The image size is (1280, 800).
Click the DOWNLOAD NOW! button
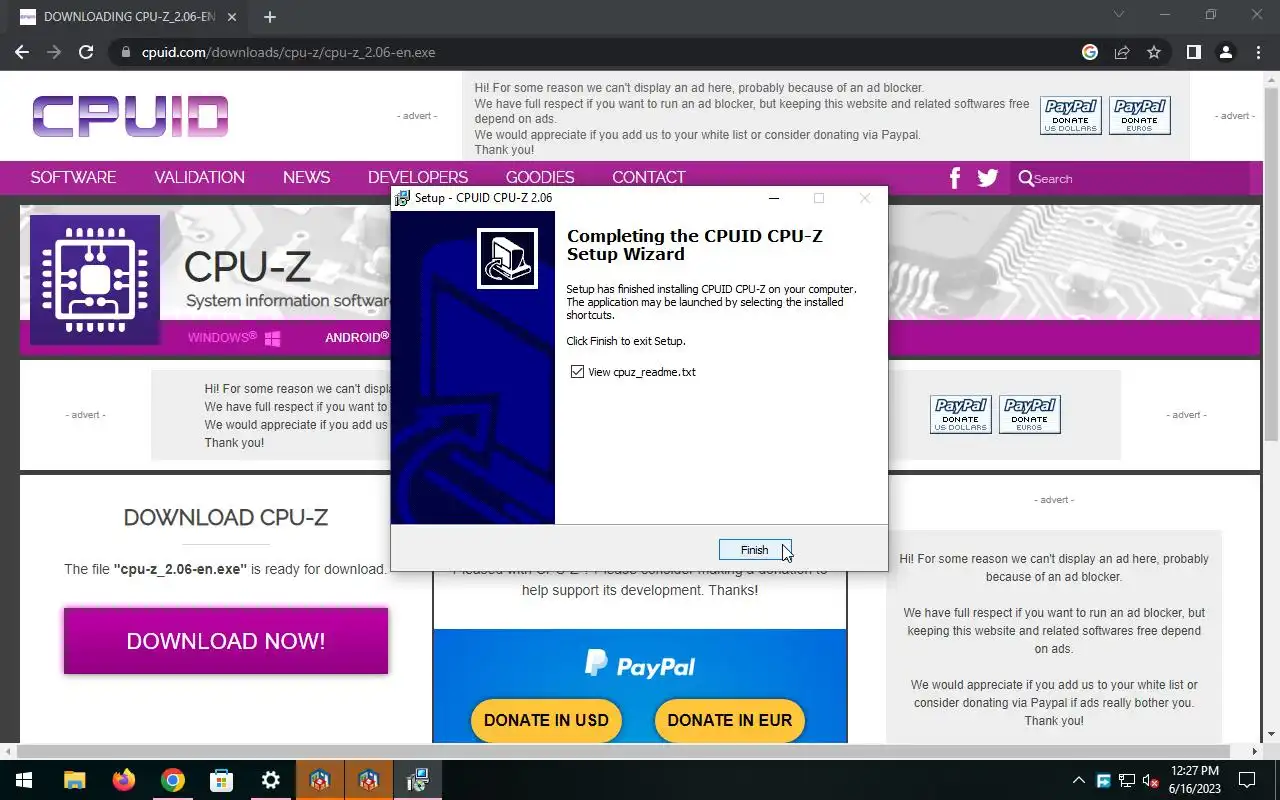(x=226, y=641)
